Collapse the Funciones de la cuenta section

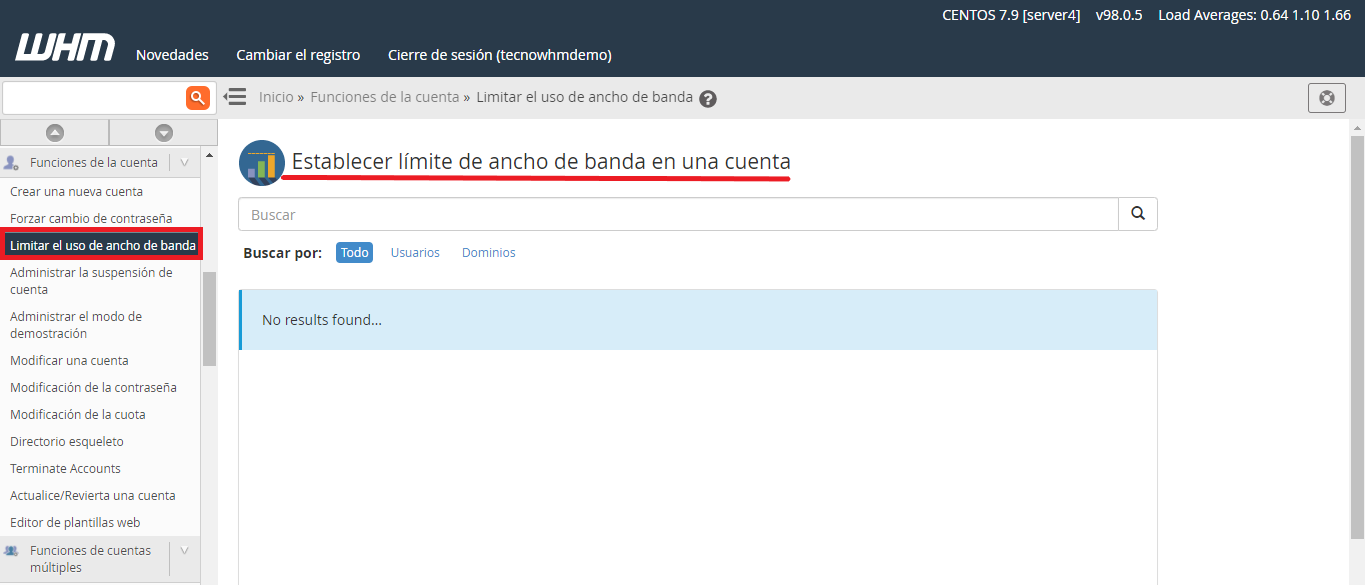(x=184, y=162)
